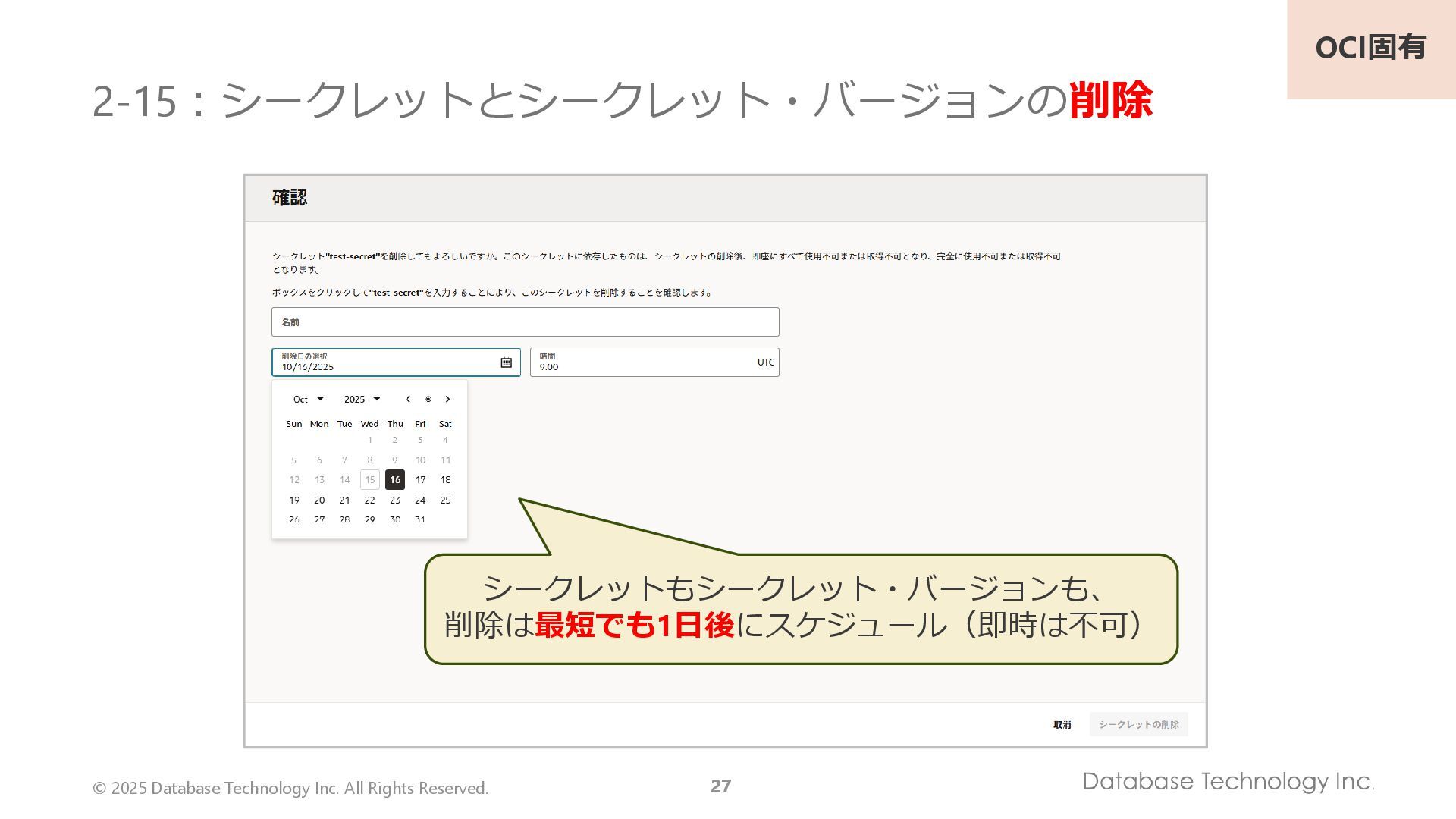Go to next month arrow
This screenshot has width=1456, height=819.
click(x=447, y=399)
